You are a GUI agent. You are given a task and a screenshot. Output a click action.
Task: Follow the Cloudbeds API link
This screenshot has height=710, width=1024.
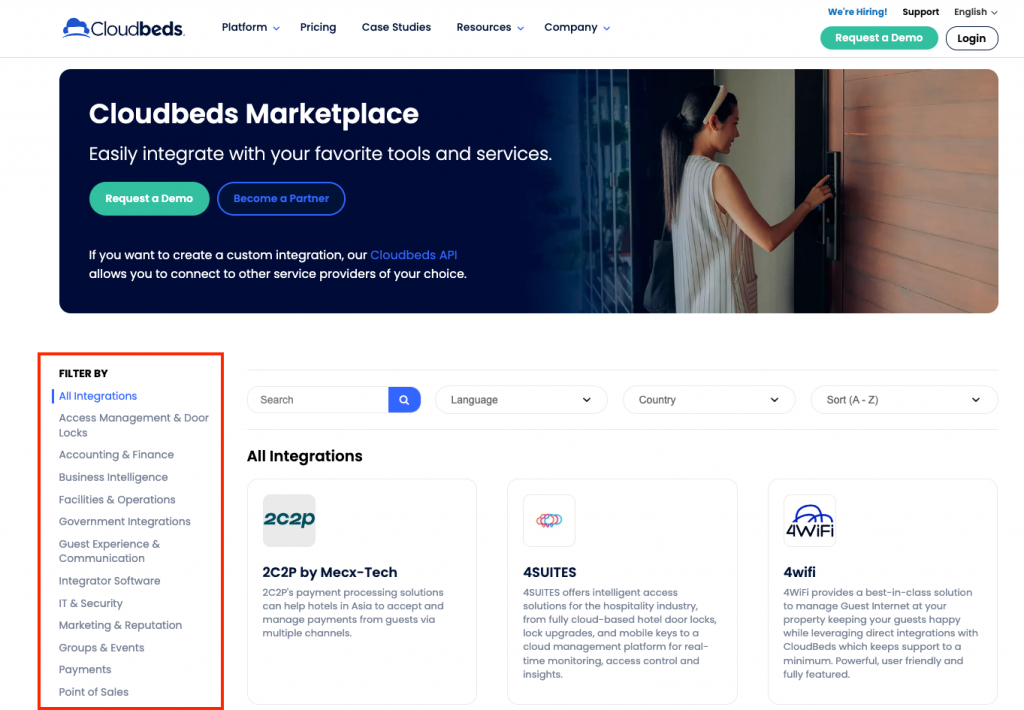point(413,255)
